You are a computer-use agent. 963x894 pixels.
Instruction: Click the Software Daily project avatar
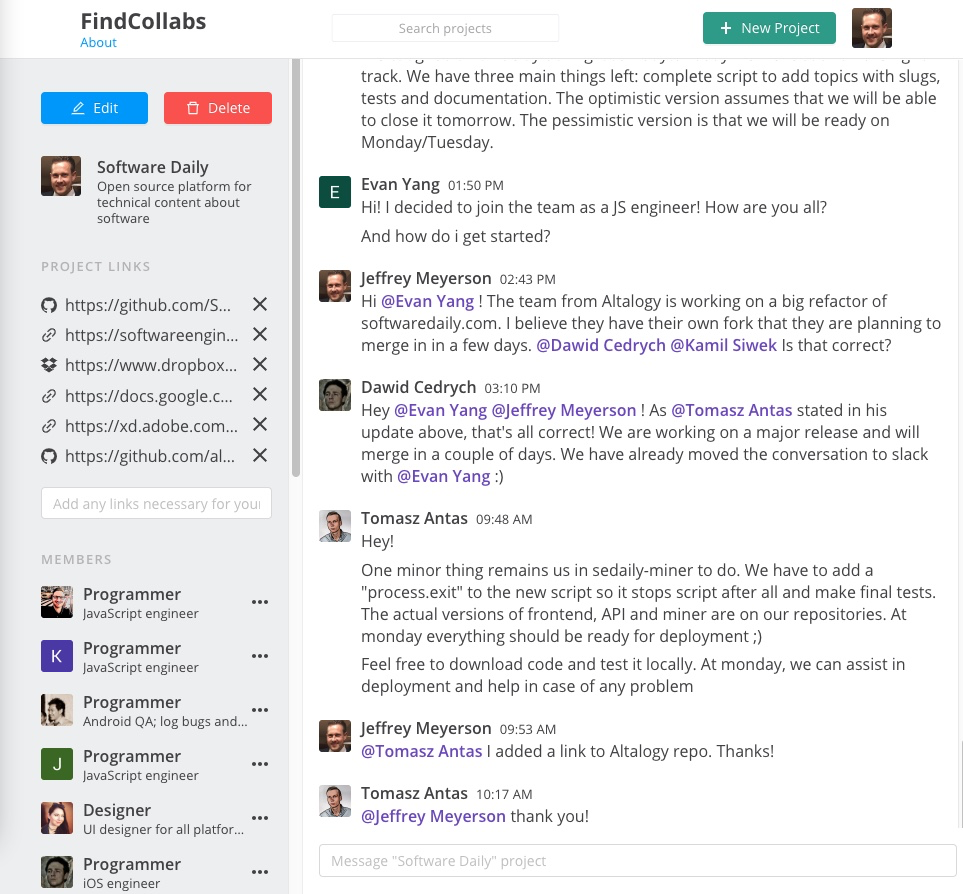(61, 176)
